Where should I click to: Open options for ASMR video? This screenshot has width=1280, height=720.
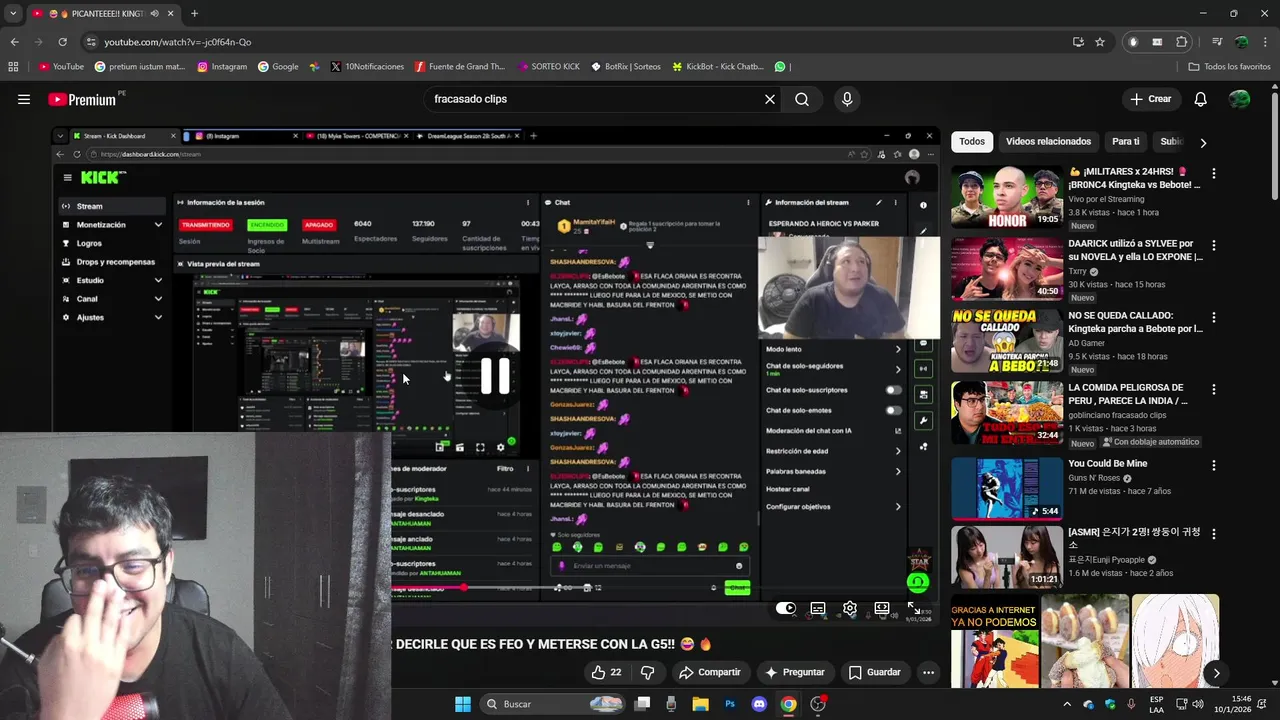click(x=1213, y=533)
